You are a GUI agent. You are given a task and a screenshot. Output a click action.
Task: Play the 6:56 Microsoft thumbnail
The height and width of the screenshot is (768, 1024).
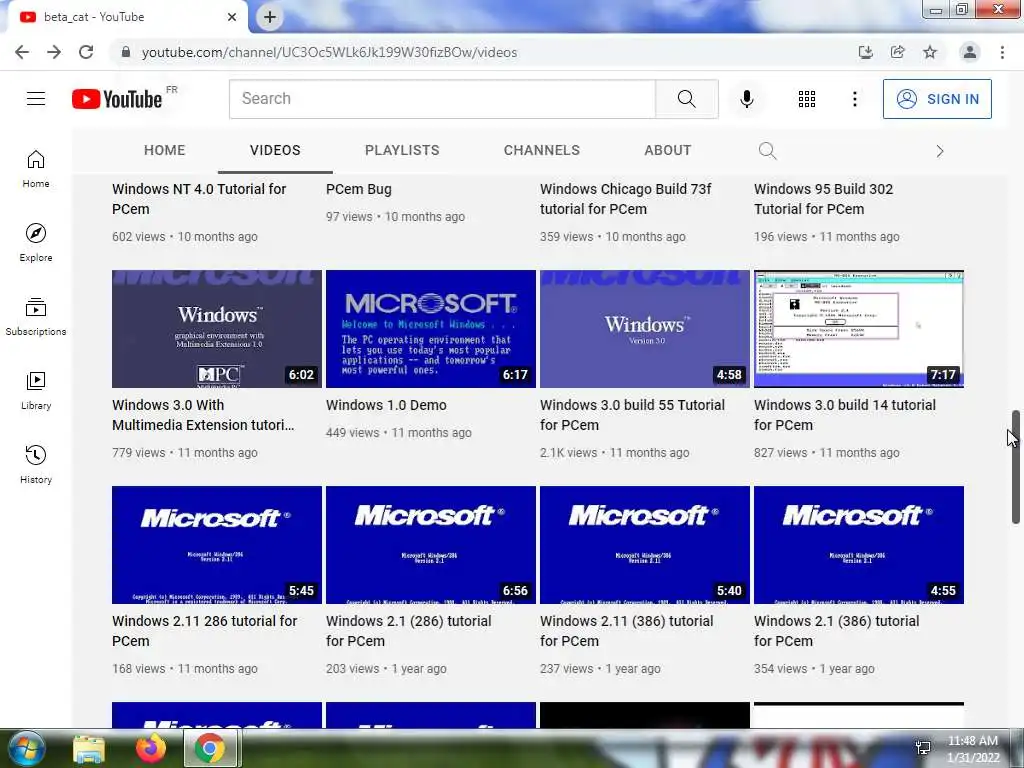point(431,545)
